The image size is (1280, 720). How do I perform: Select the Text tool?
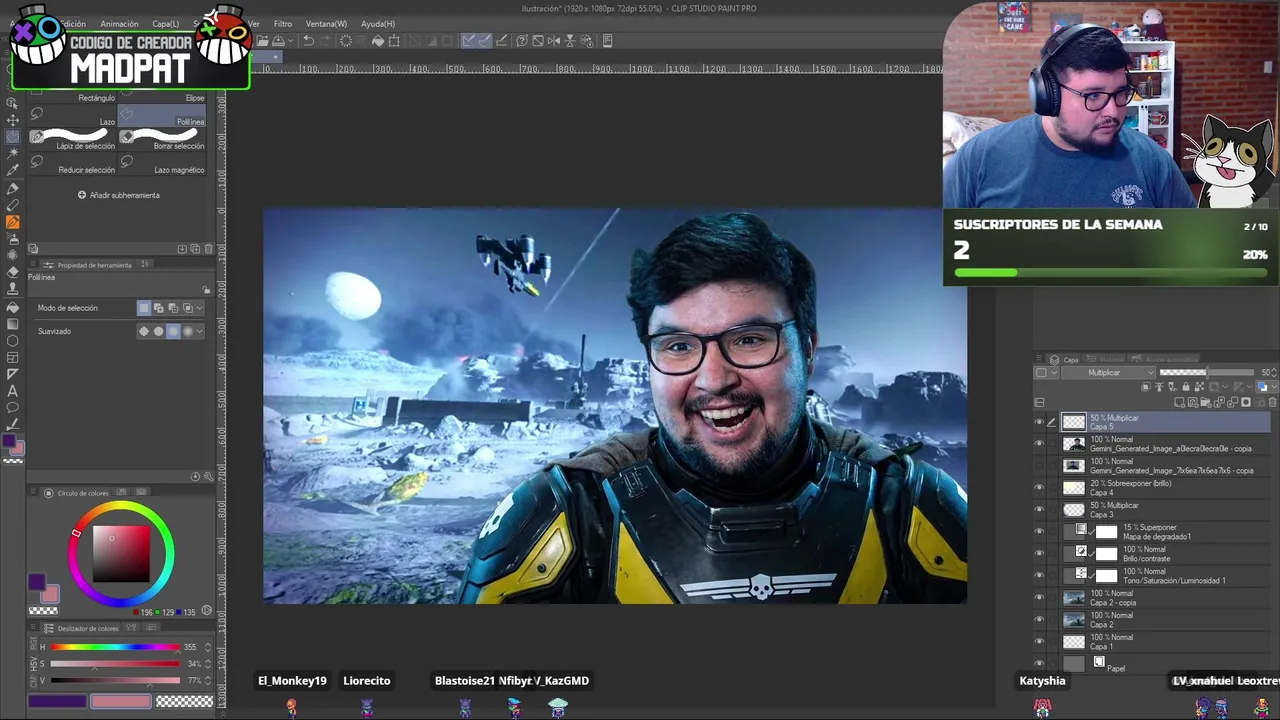(13, 391)
